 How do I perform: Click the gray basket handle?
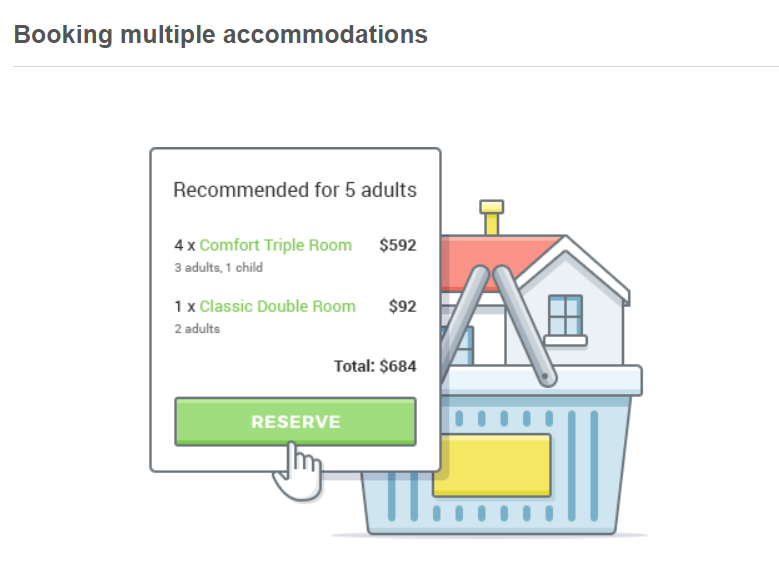click(525, 326)
